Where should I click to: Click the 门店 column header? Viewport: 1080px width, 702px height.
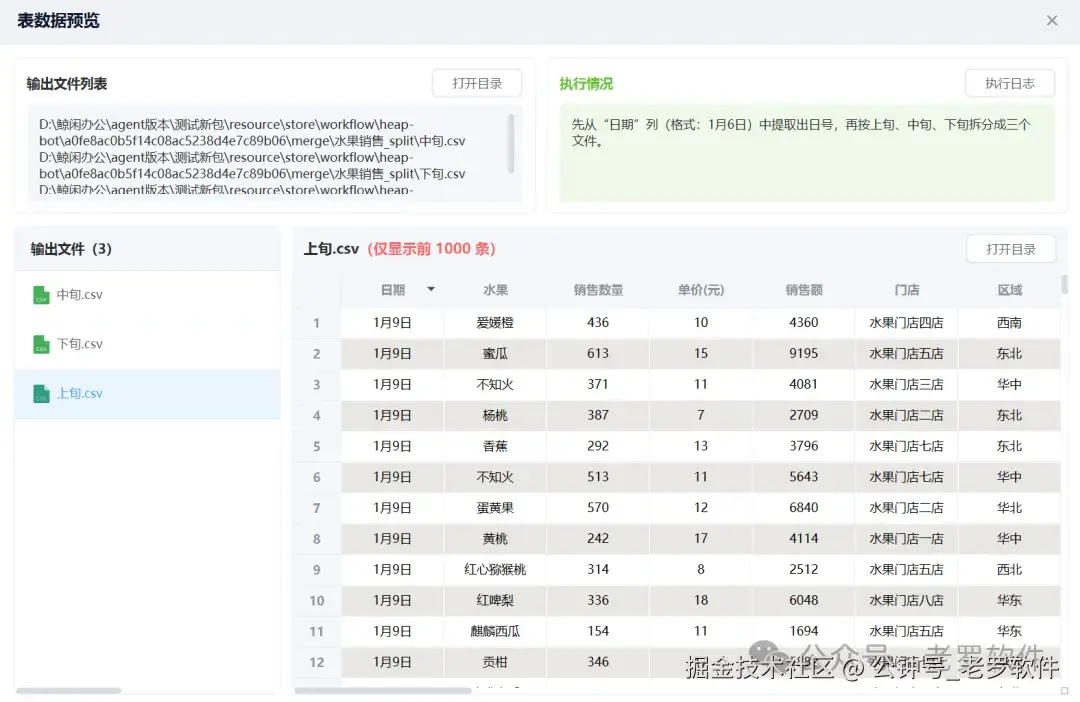(x=906, y=290)
